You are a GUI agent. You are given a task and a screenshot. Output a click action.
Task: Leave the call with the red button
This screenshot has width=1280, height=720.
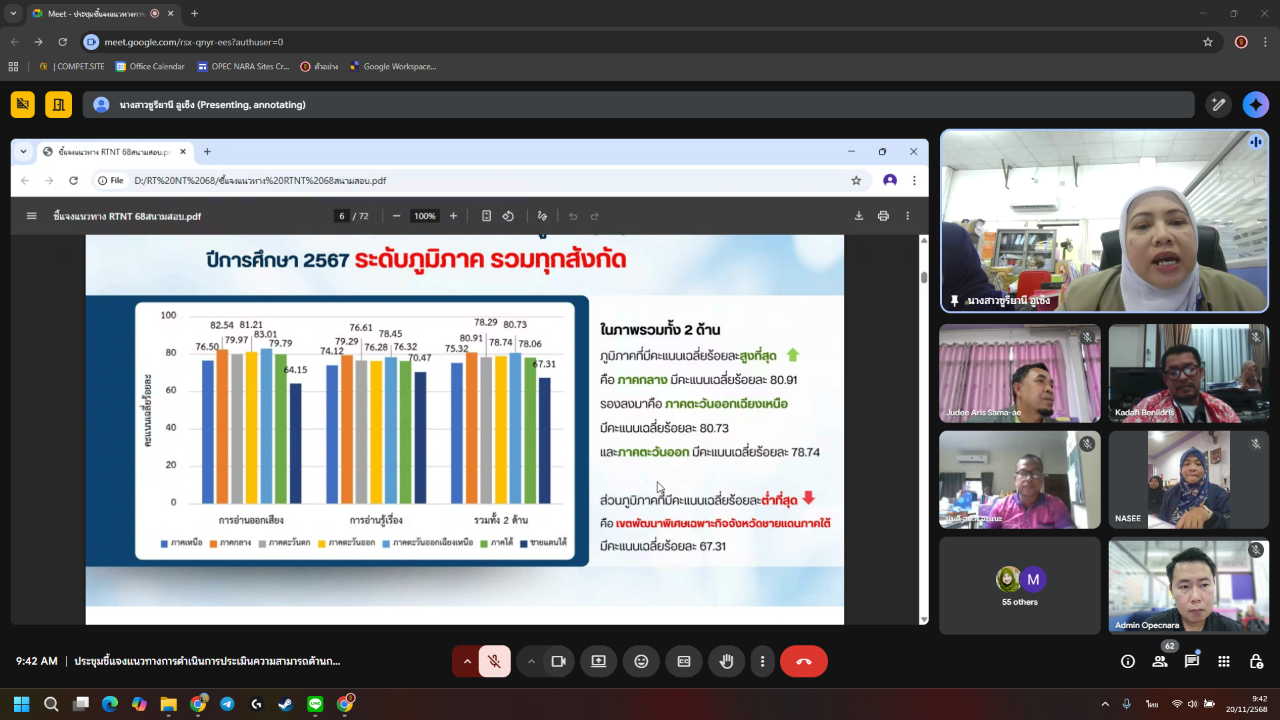point(803,661)
